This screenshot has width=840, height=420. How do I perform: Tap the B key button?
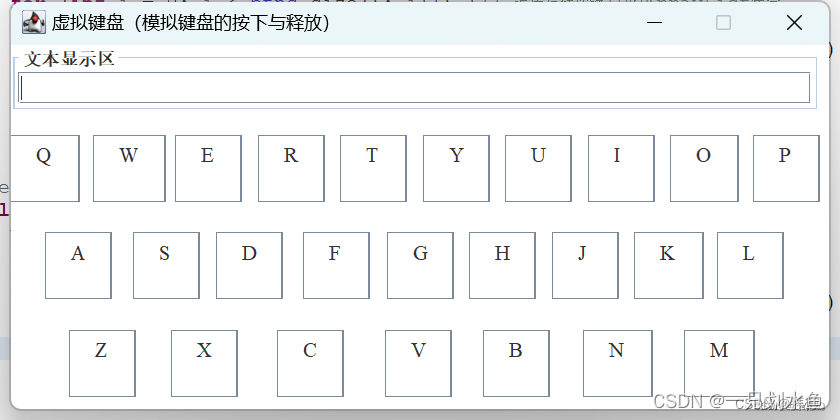click(x=516, y=363)
